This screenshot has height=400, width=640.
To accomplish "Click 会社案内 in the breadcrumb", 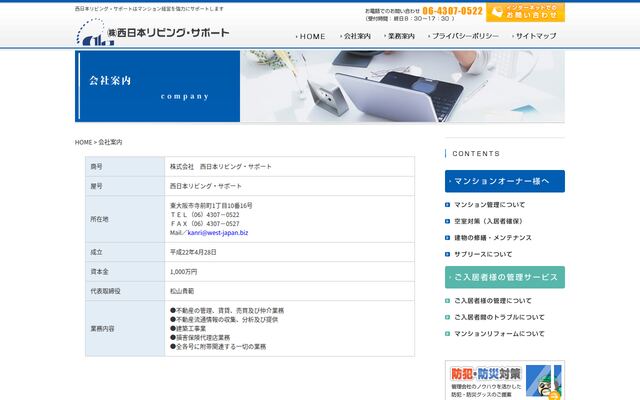I will click(110, 142).
